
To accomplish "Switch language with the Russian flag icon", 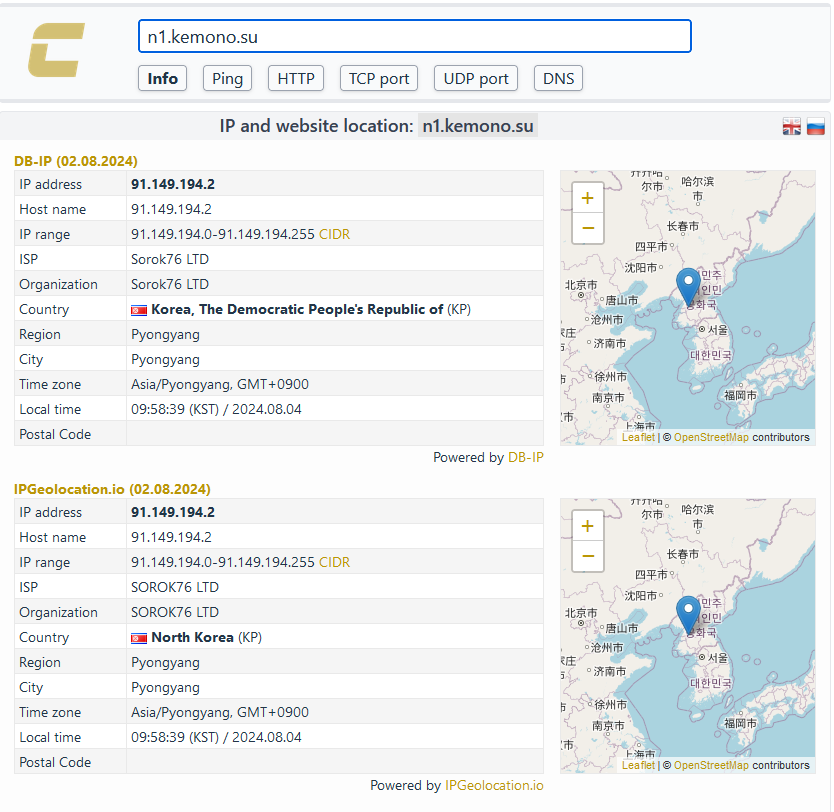I will 815,127.
